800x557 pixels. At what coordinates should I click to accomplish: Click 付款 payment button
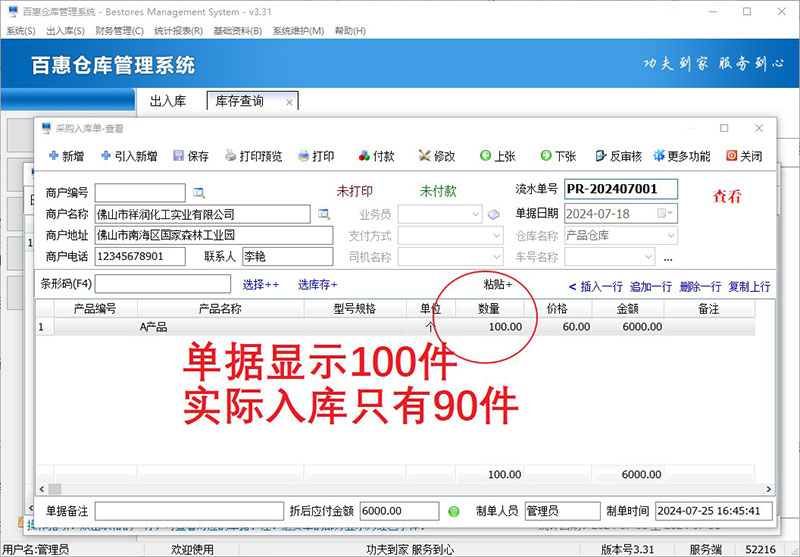[377, 156]
